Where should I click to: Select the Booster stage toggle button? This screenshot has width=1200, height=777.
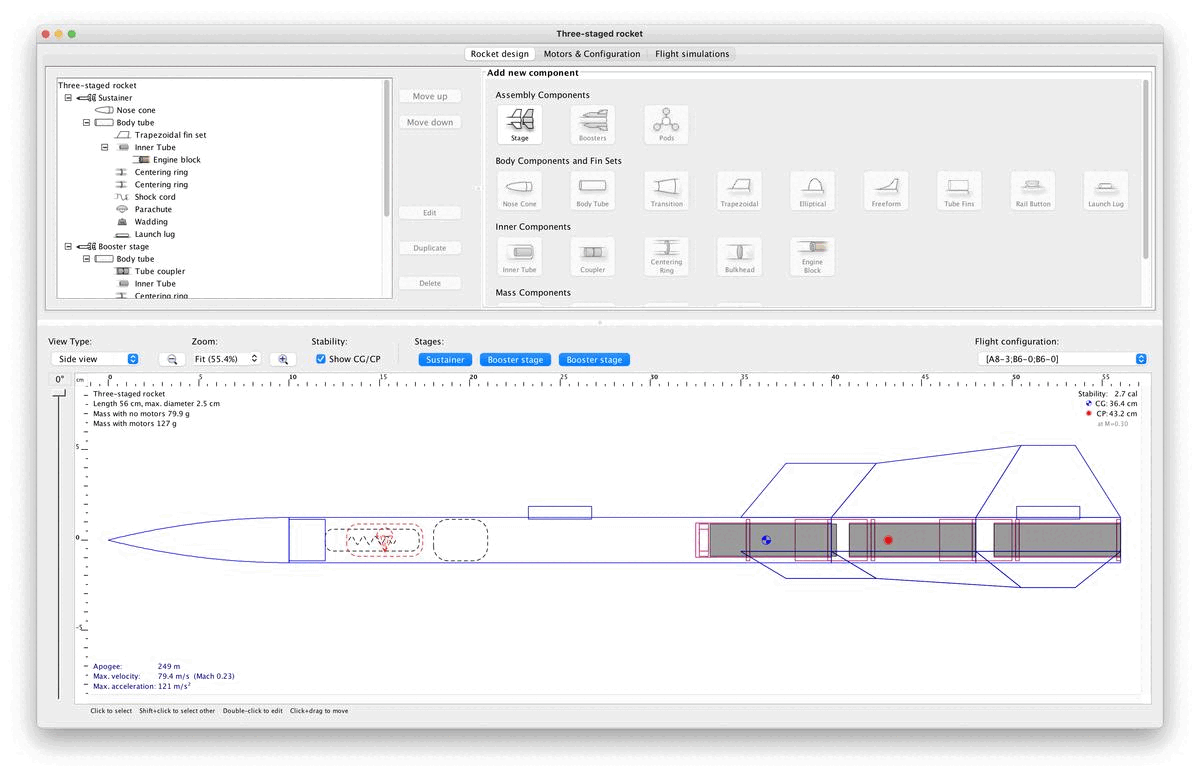(x=515, y=358)
